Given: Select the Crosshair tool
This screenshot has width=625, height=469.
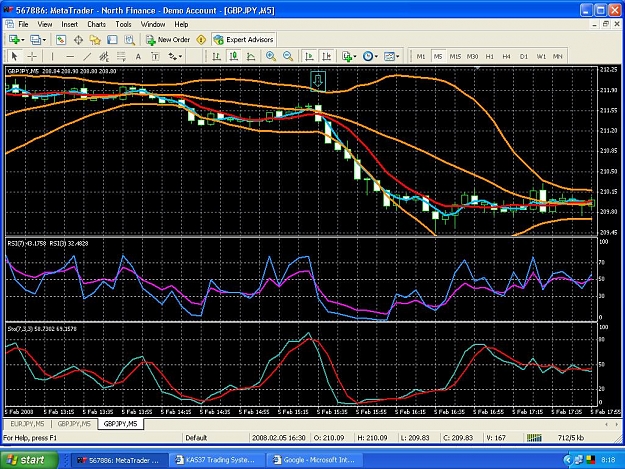Looking at the screenshot, I should [x=32, y=57].
